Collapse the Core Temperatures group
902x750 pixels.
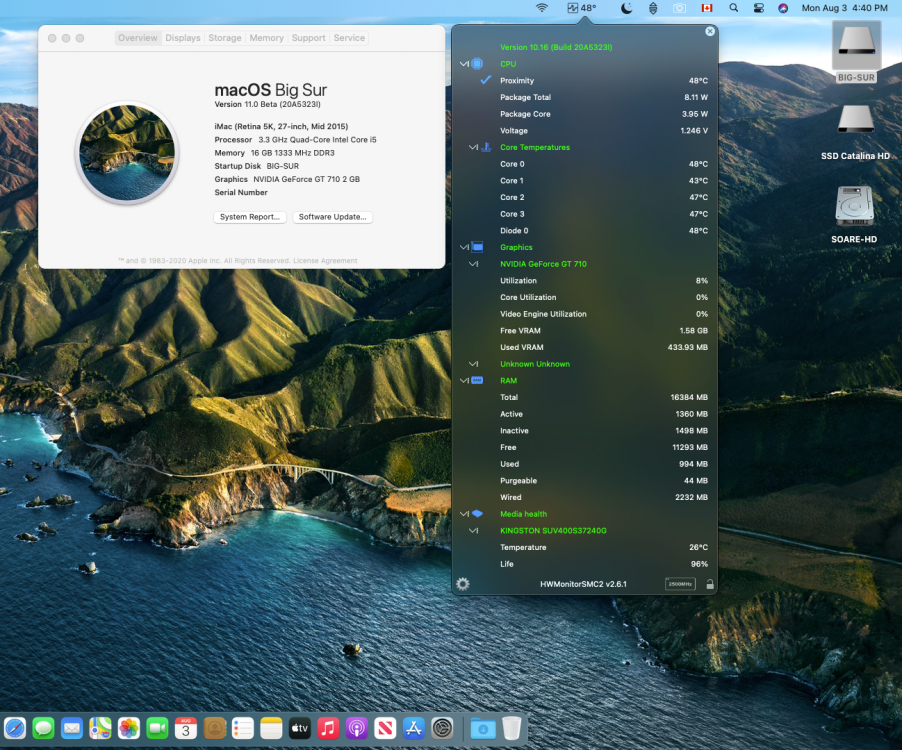pyautogui.click(x=473, y=147)
